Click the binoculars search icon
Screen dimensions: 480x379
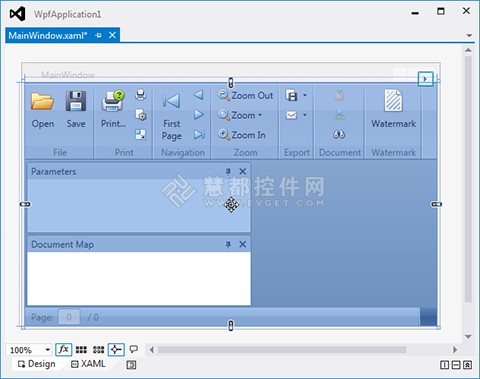(339, 135)
